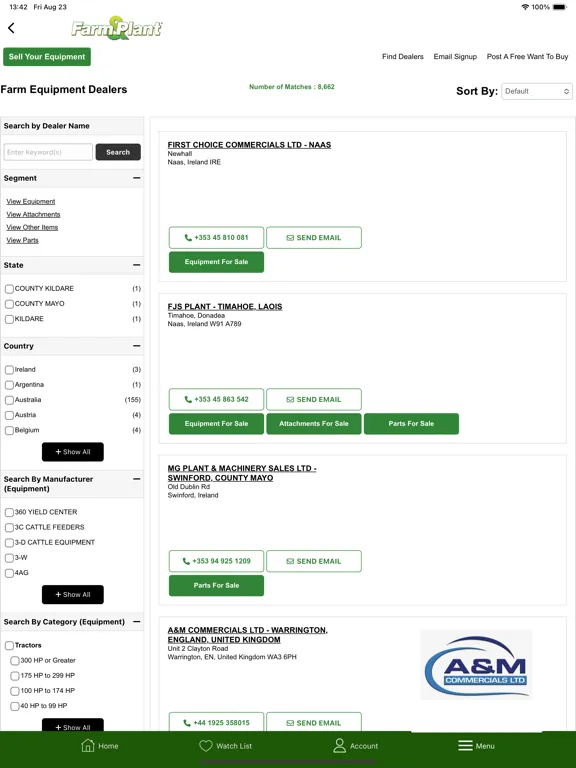This screenshot has height=768, width=576.
Task: View FJS Plant Parts For Sale
Action: point(411,424)
